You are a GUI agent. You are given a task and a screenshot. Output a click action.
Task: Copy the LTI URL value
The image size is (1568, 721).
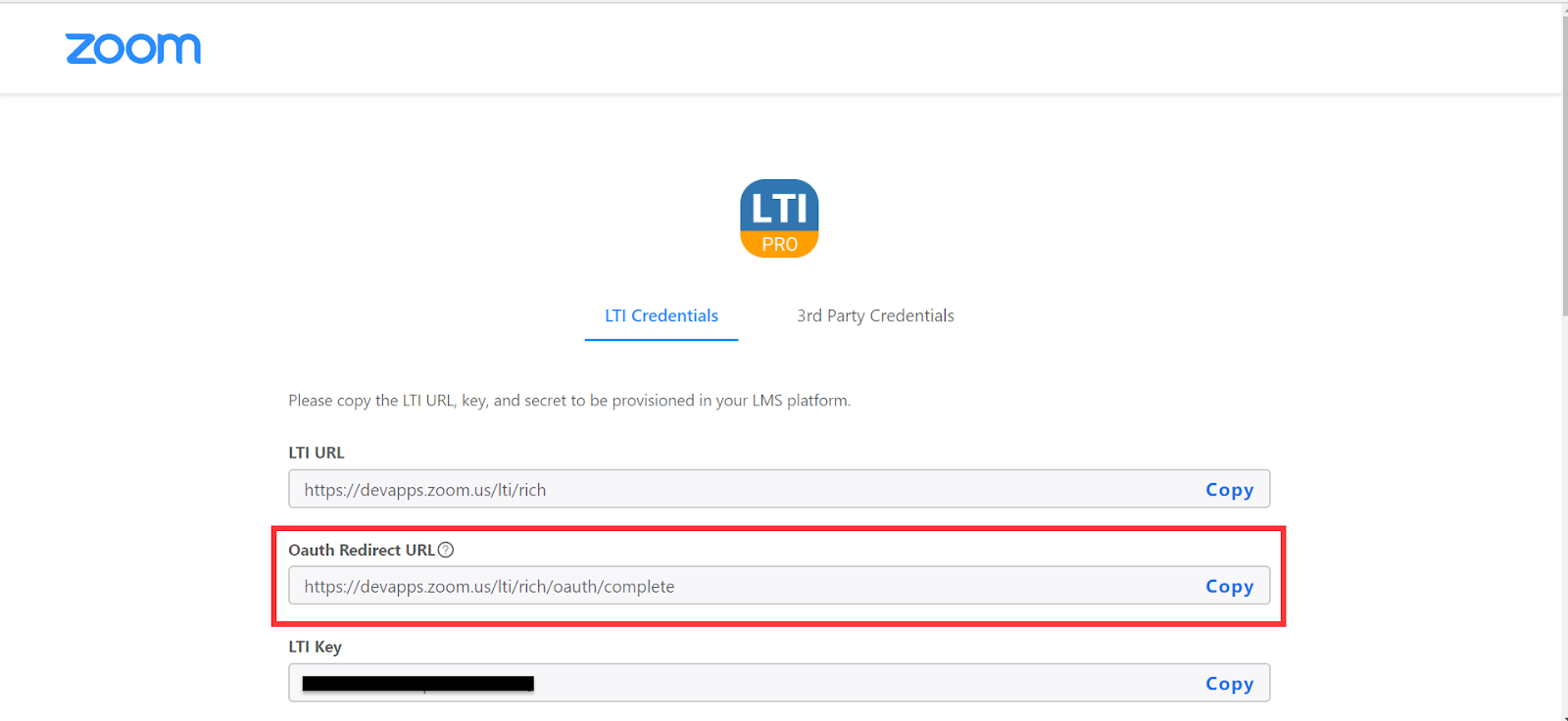pos(1229,490)
